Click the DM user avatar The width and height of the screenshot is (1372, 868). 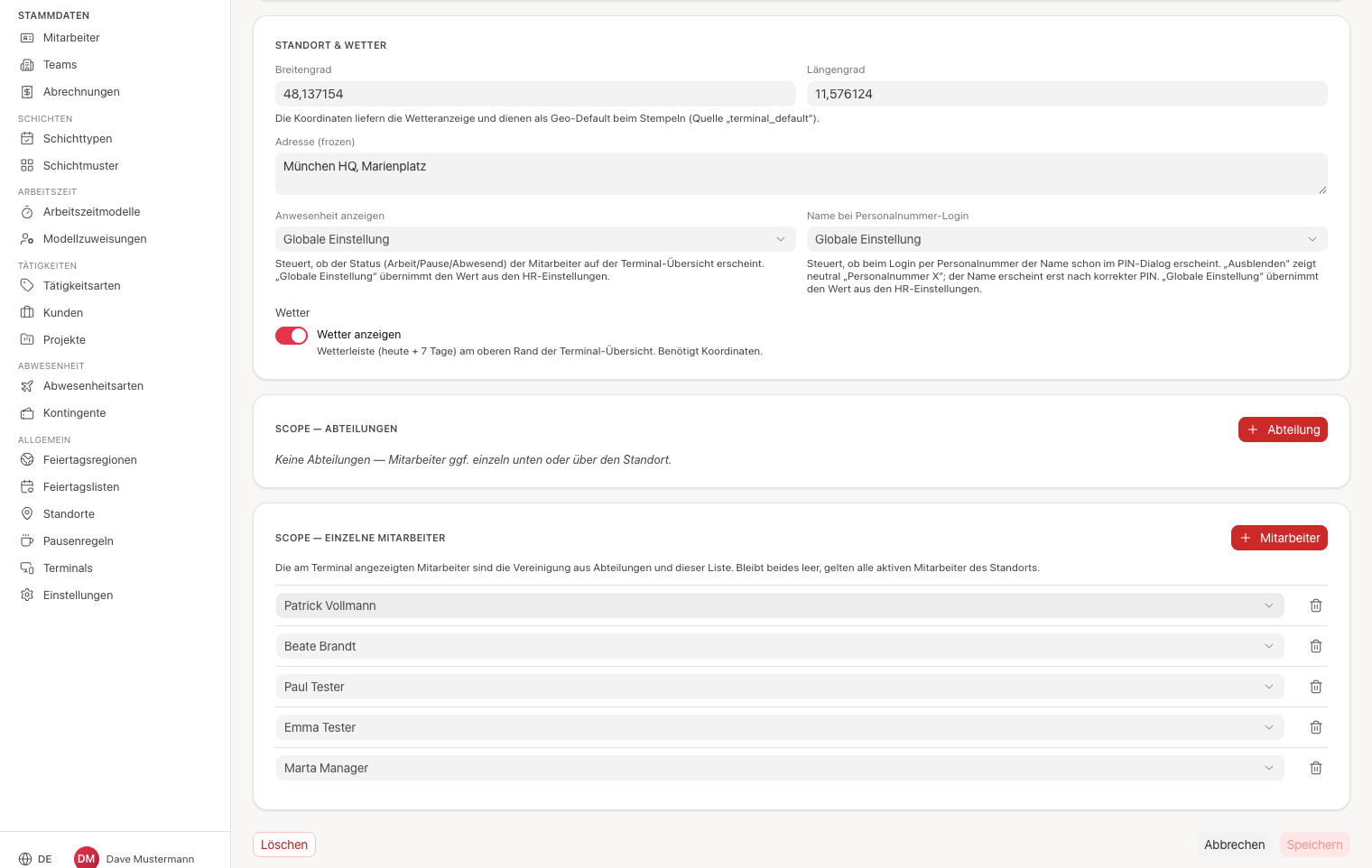click(x=87, y=858)
